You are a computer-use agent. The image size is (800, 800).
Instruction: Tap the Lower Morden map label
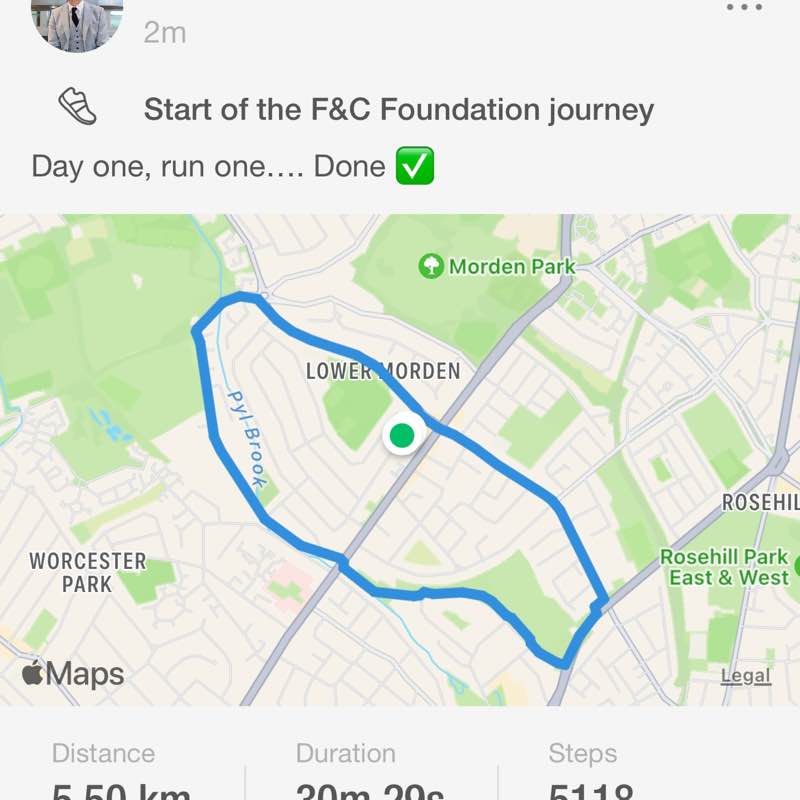coord(383,371)
